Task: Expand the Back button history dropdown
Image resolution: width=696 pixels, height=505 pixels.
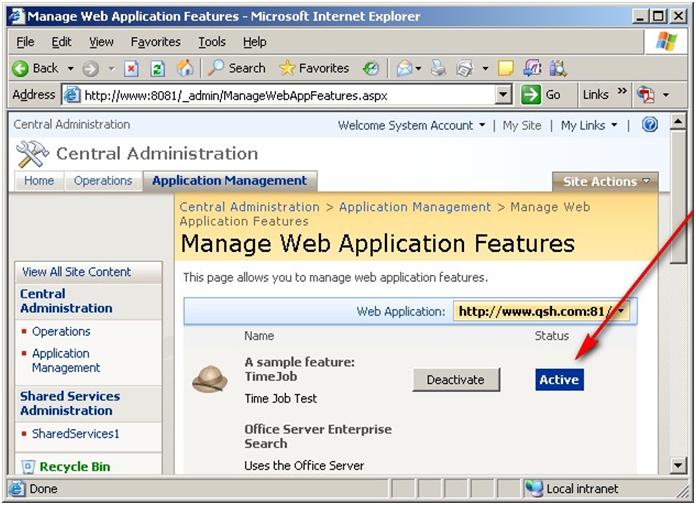Action: (x=71, y=69)
